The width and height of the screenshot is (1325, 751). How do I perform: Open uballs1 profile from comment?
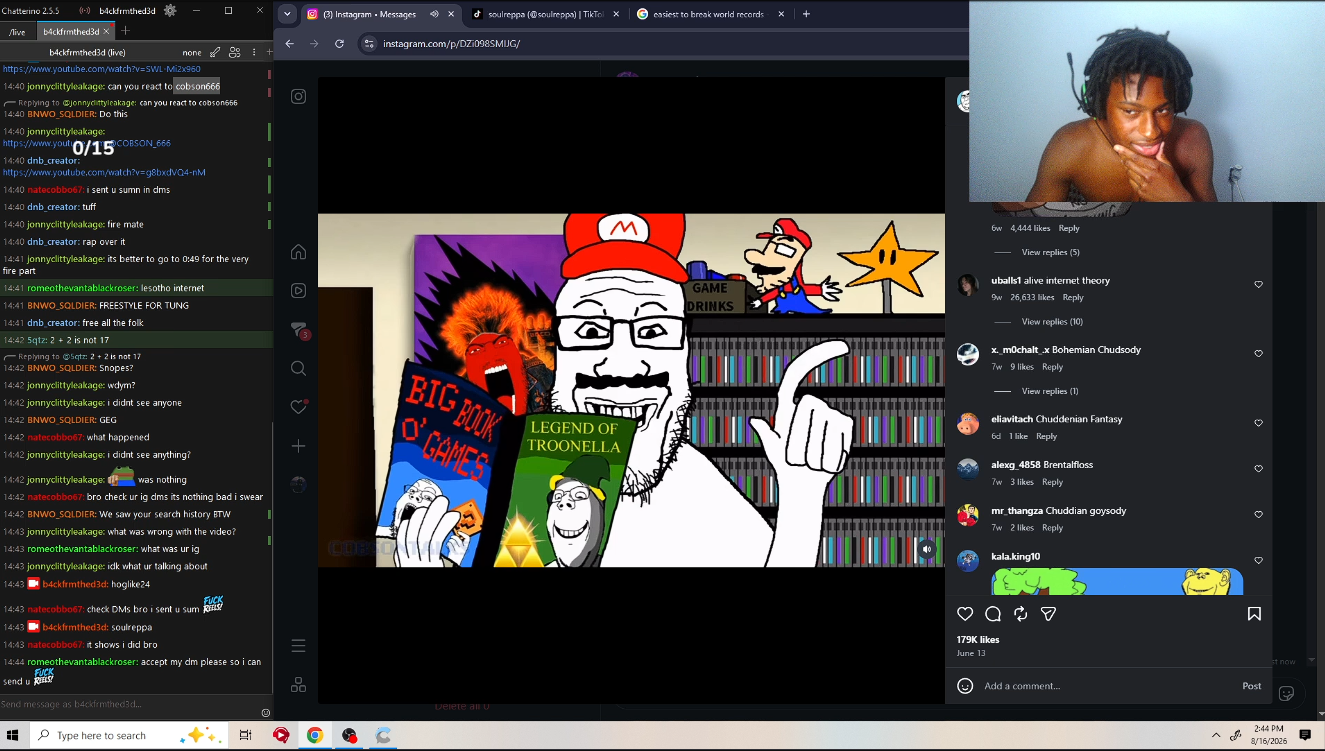[x=1006, y=281]
